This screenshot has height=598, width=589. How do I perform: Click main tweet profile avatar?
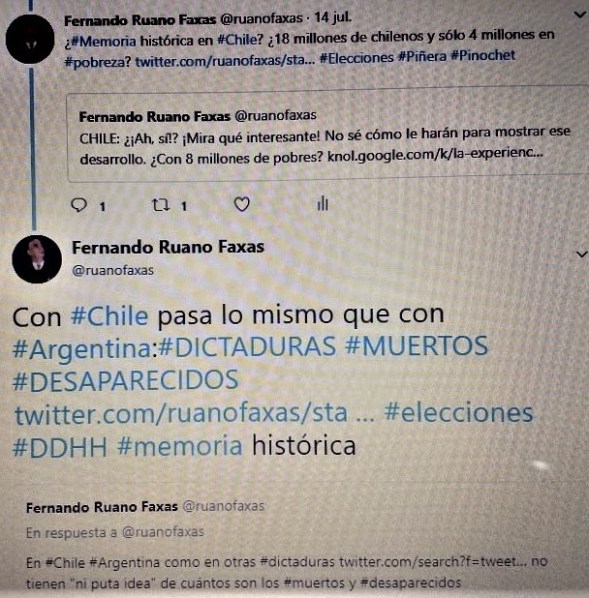point(37,259)
